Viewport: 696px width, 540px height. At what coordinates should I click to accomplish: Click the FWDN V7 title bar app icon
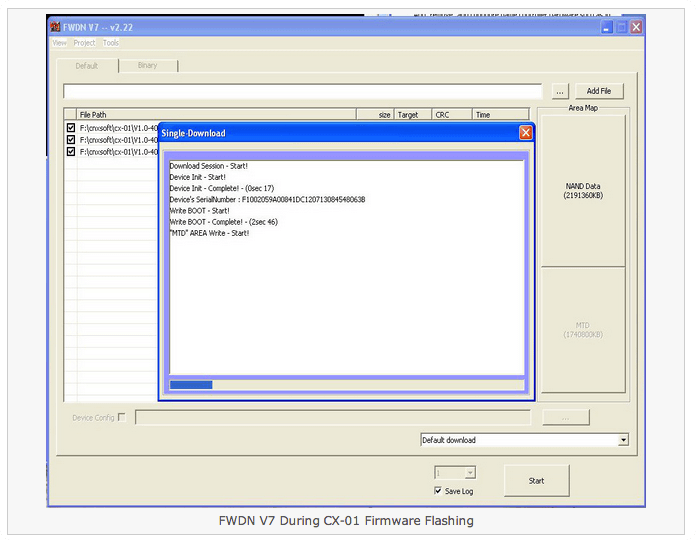pyautogui.click(x=55, y=28)
